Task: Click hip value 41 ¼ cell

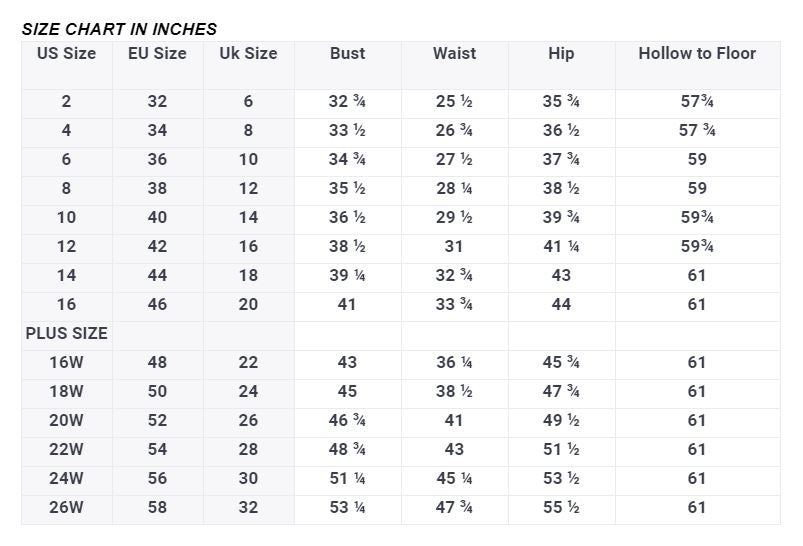Action: pos(561,247)
